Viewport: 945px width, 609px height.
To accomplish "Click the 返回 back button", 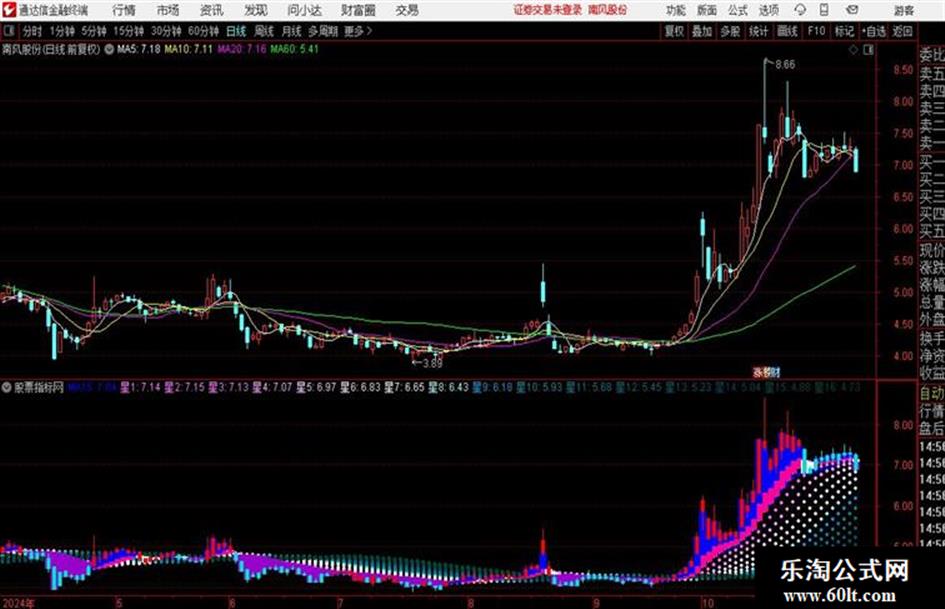I will [902, 31].
